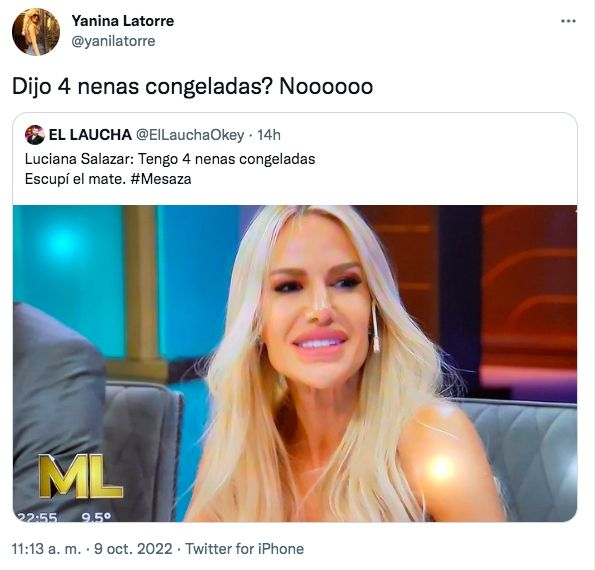Open the three-dot more options menu
Screen dimensions: 595x570
pyautogui.click(x=568, y=21)
